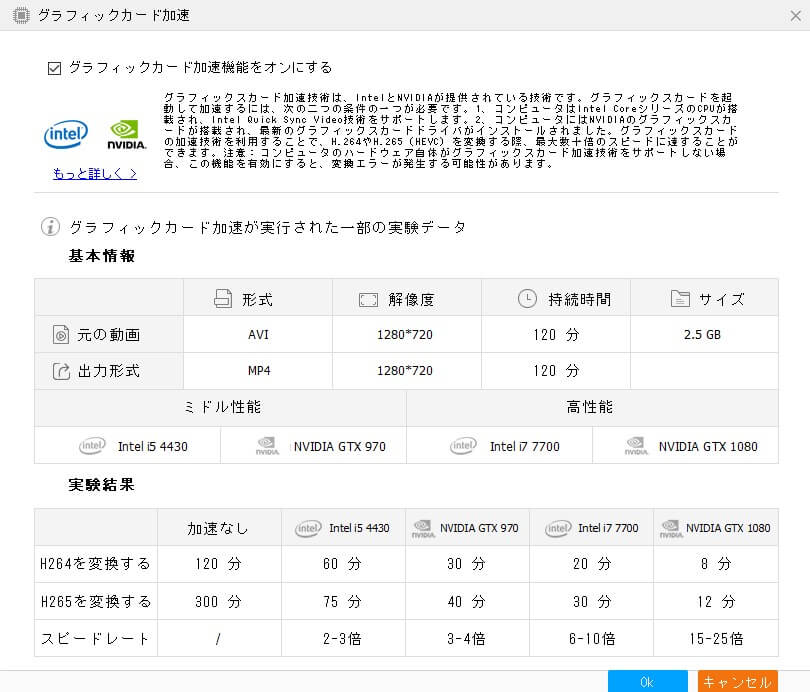Close the グラフィックカード加速 dialog

coord(796,16)
